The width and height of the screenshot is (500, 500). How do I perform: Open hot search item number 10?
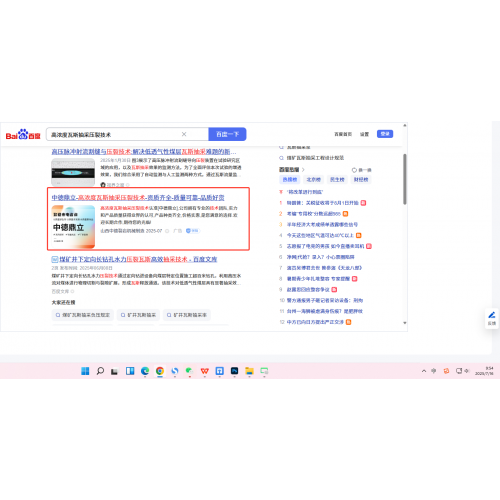click(x=325, y=300)
